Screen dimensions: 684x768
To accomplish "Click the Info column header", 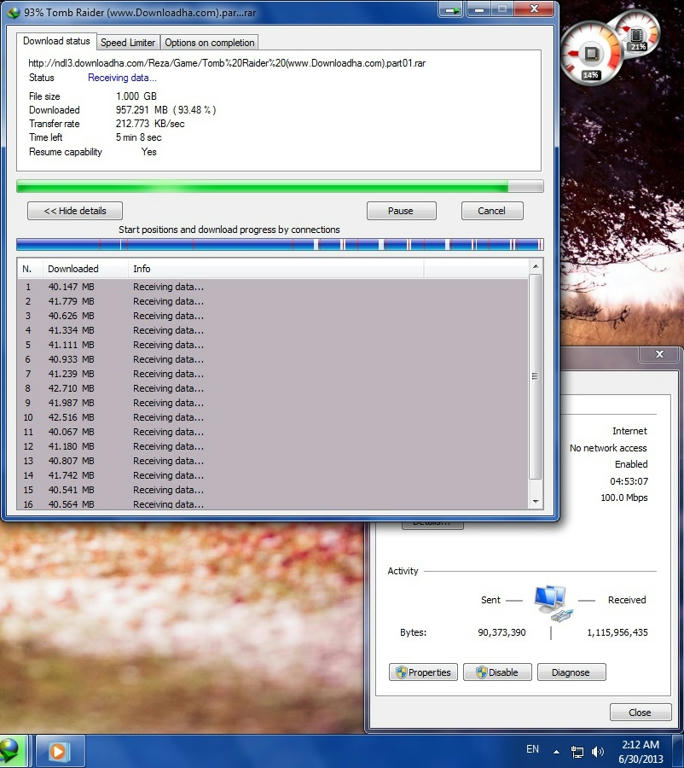I will click(276, 268).
